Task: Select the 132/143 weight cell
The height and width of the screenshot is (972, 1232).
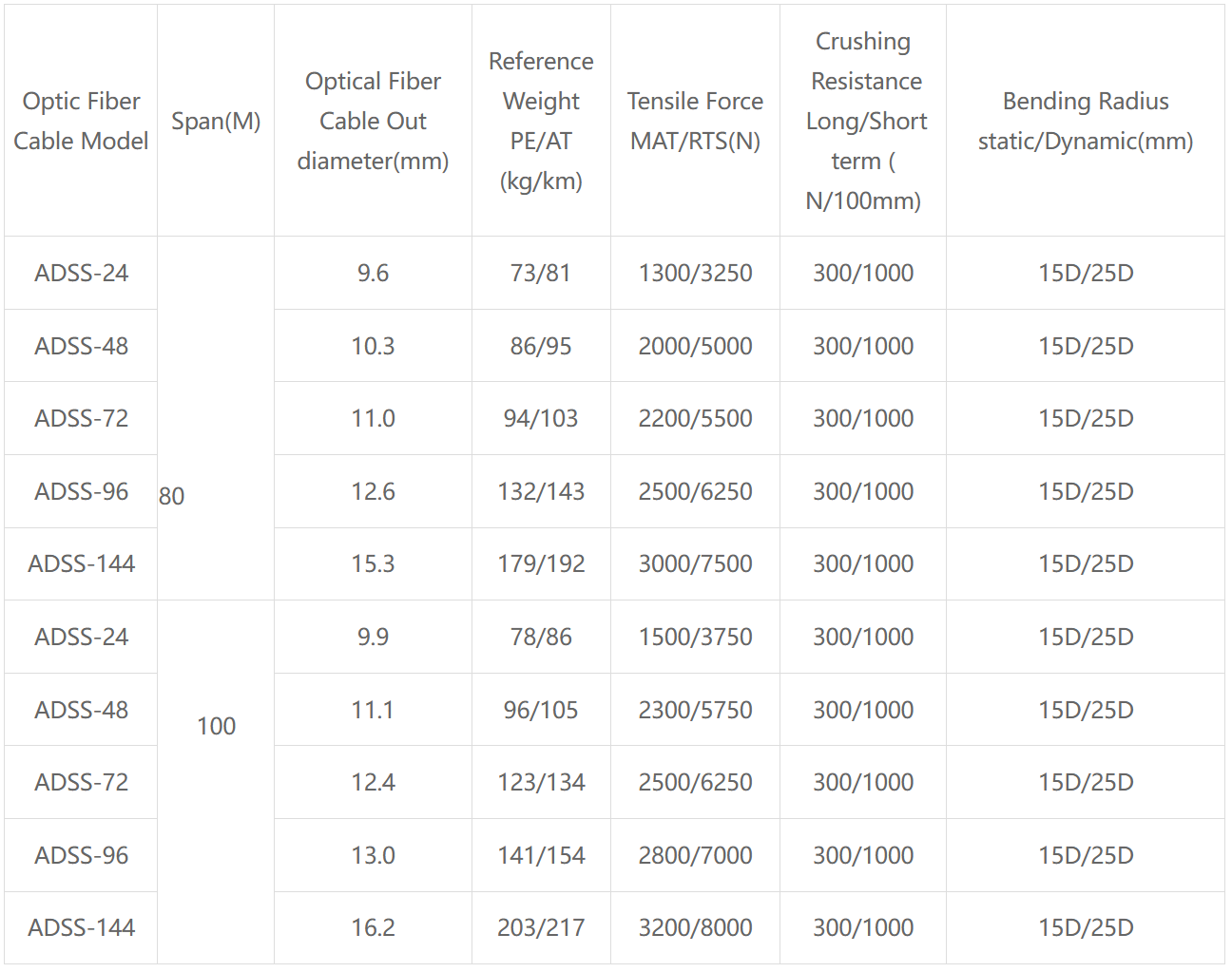Action: tap(541, 491)
